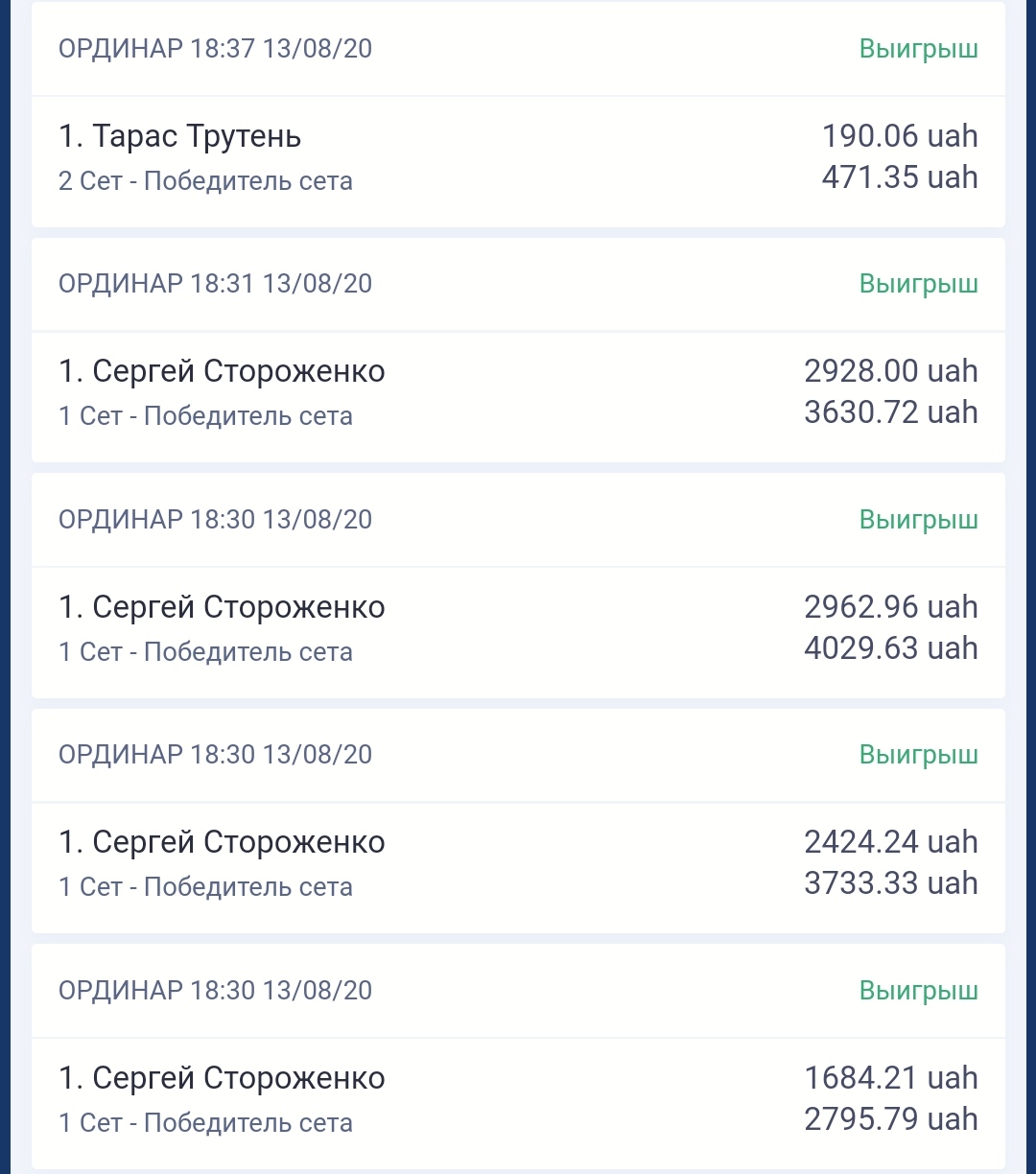Open the bet with 2928.00 uah stake

coord(518,397)
